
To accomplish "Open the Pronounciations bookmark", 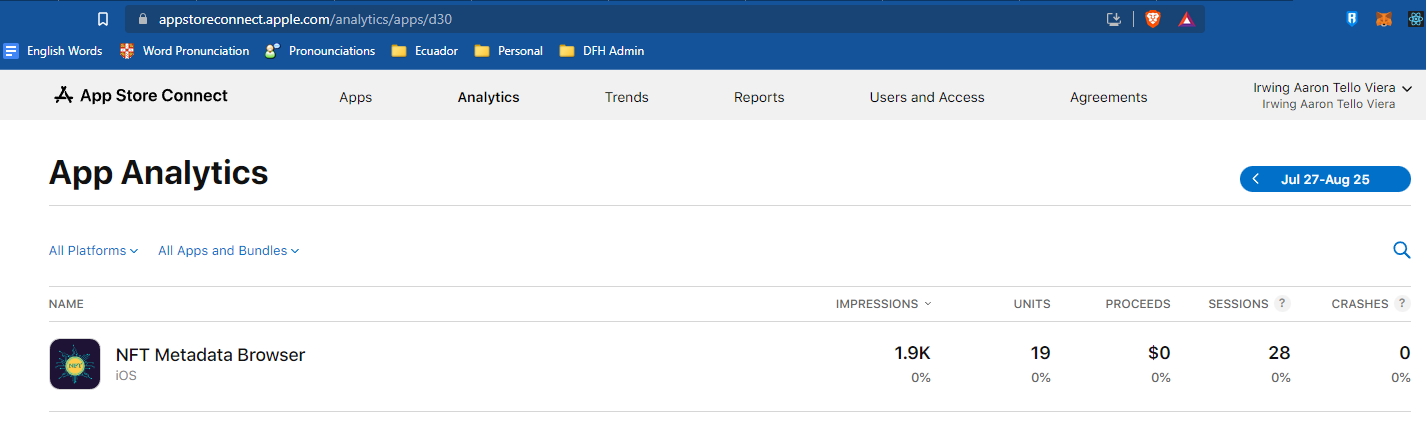I will click(x=320, y=50).
